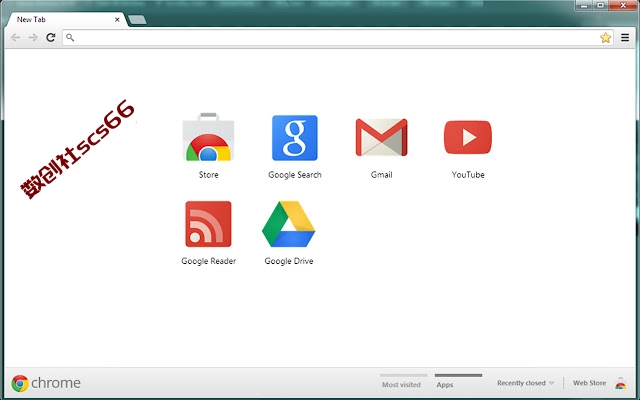Screen dimensions: 640x400
Task: Click the YouTube label text
Action: [468, 175]
